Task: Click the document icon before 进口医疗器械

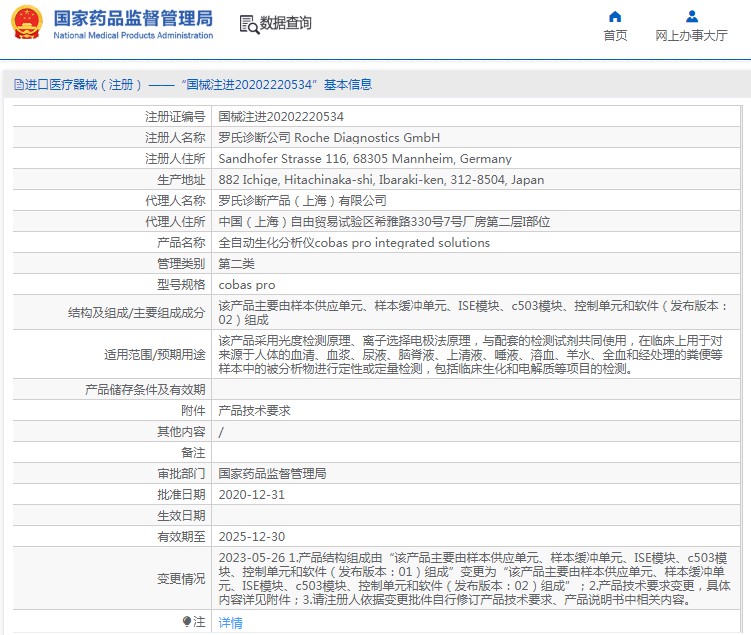Action: [18, 85]
